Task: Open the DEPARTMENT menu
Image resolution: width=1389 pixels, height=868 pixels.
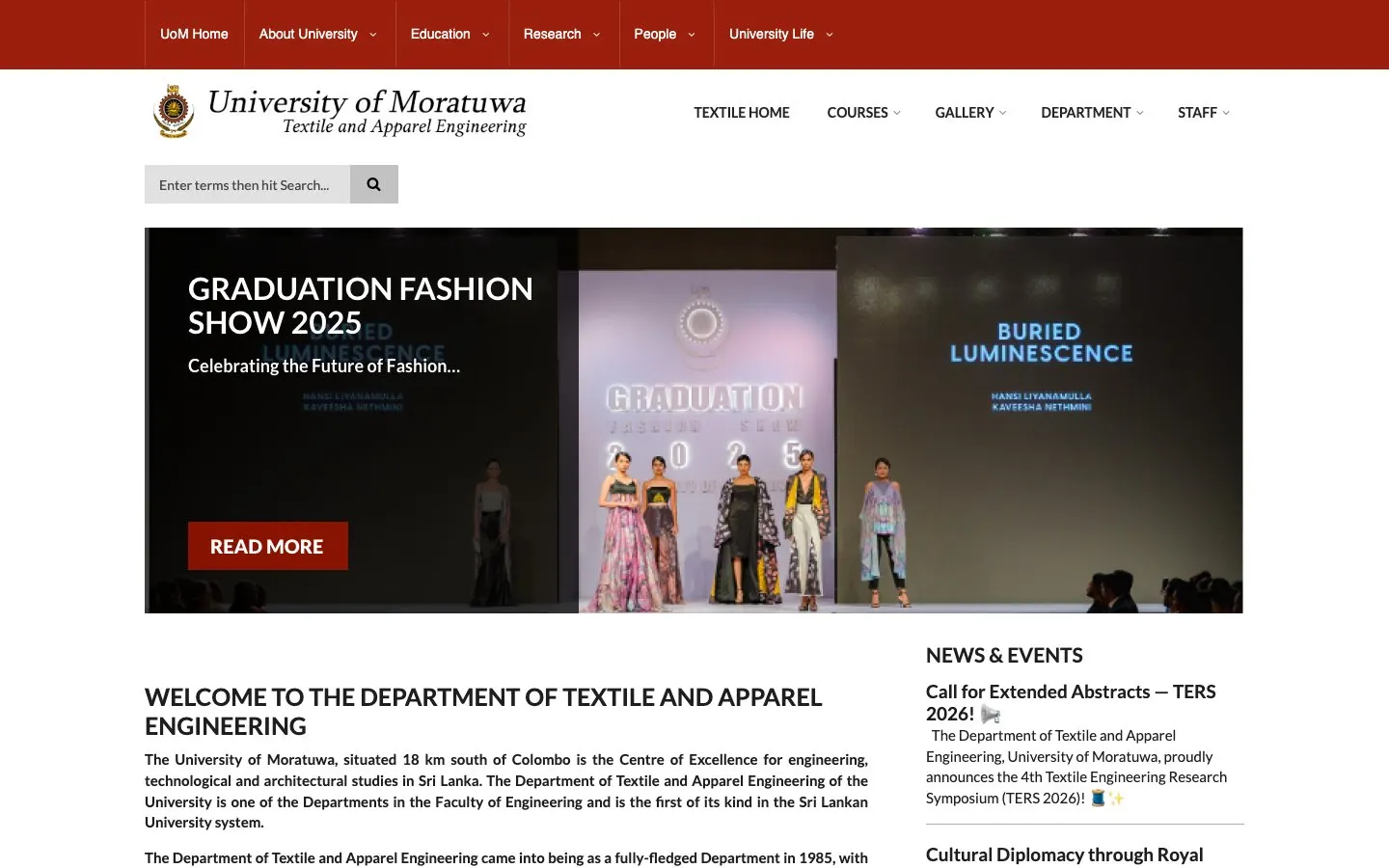Action: point(1085,113)
